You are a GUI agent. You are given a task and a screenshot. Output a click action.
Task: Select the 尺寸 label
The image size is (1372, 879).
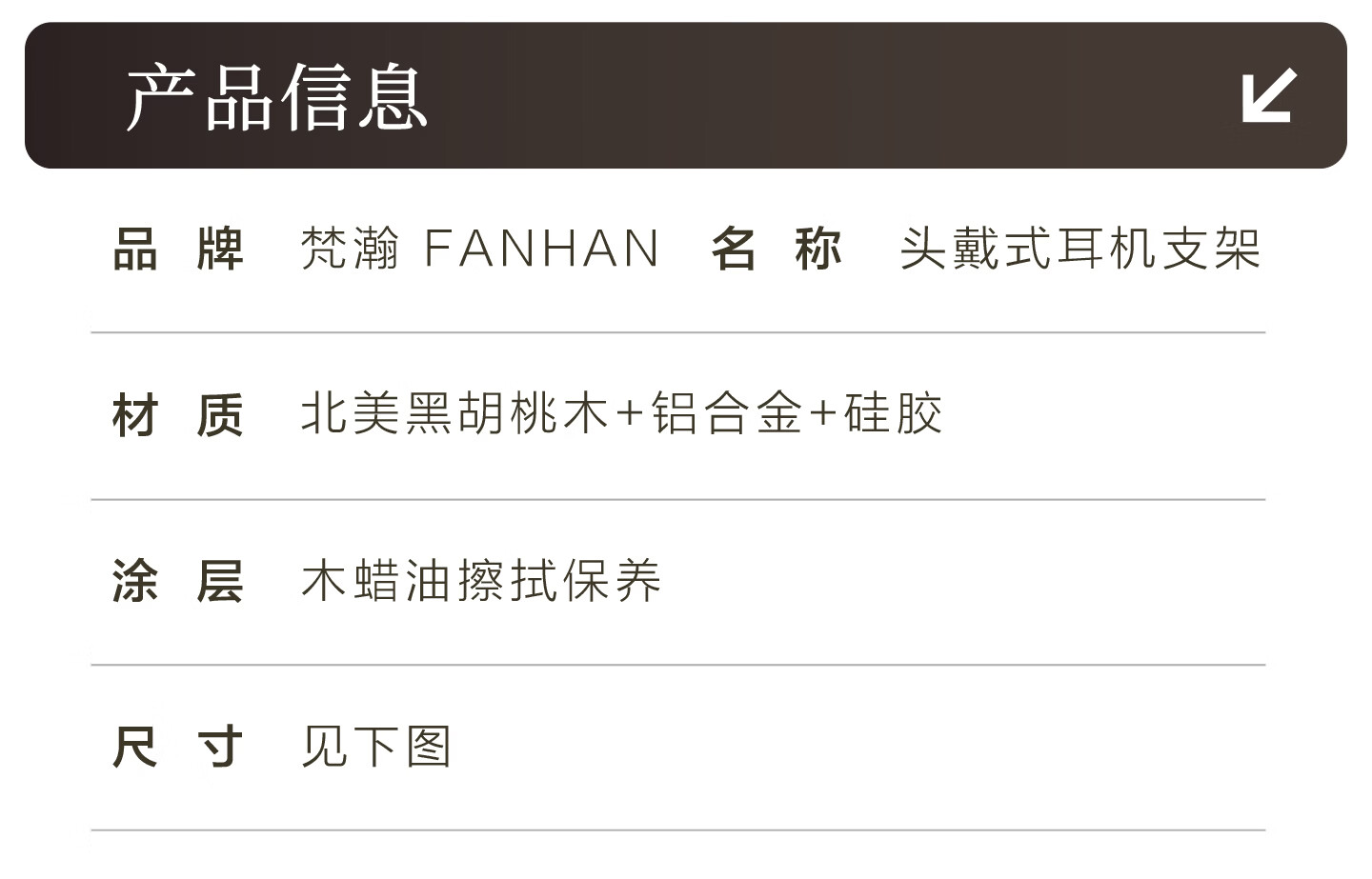coord(178,747)
